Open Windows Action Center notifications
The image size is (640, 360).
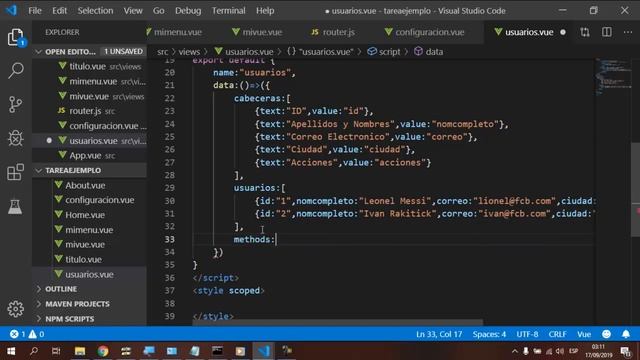click(626, 351)
